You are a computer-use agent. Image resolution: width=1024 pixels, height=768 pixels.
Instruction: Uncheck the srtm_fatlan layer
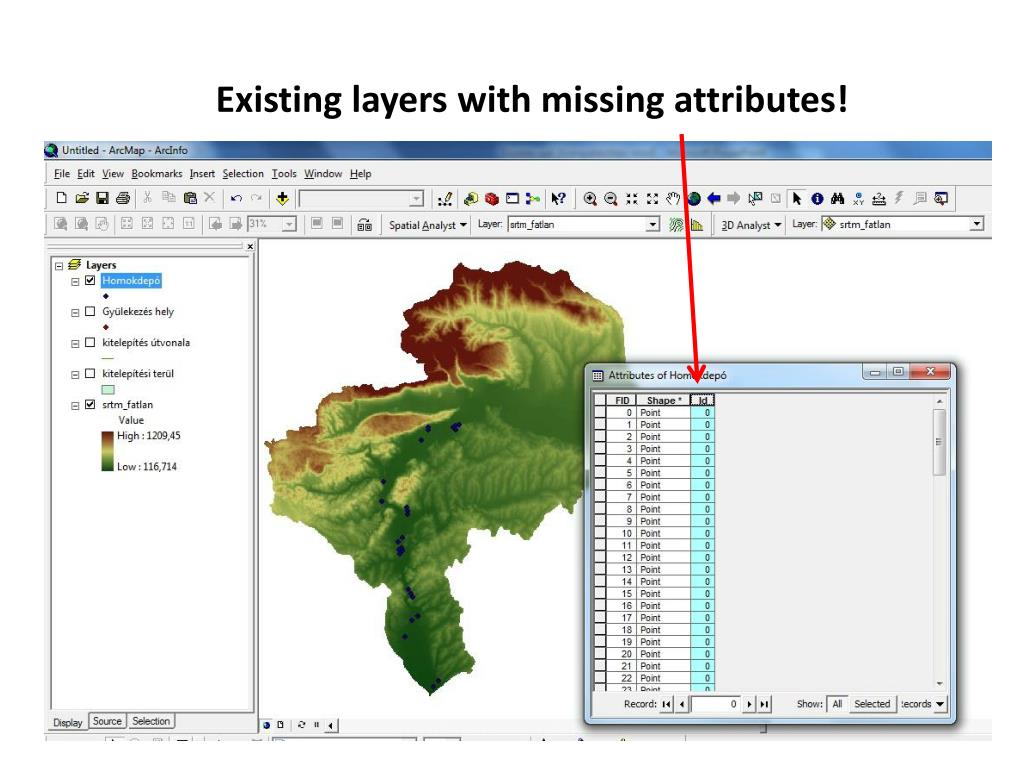tap(90, 404)
